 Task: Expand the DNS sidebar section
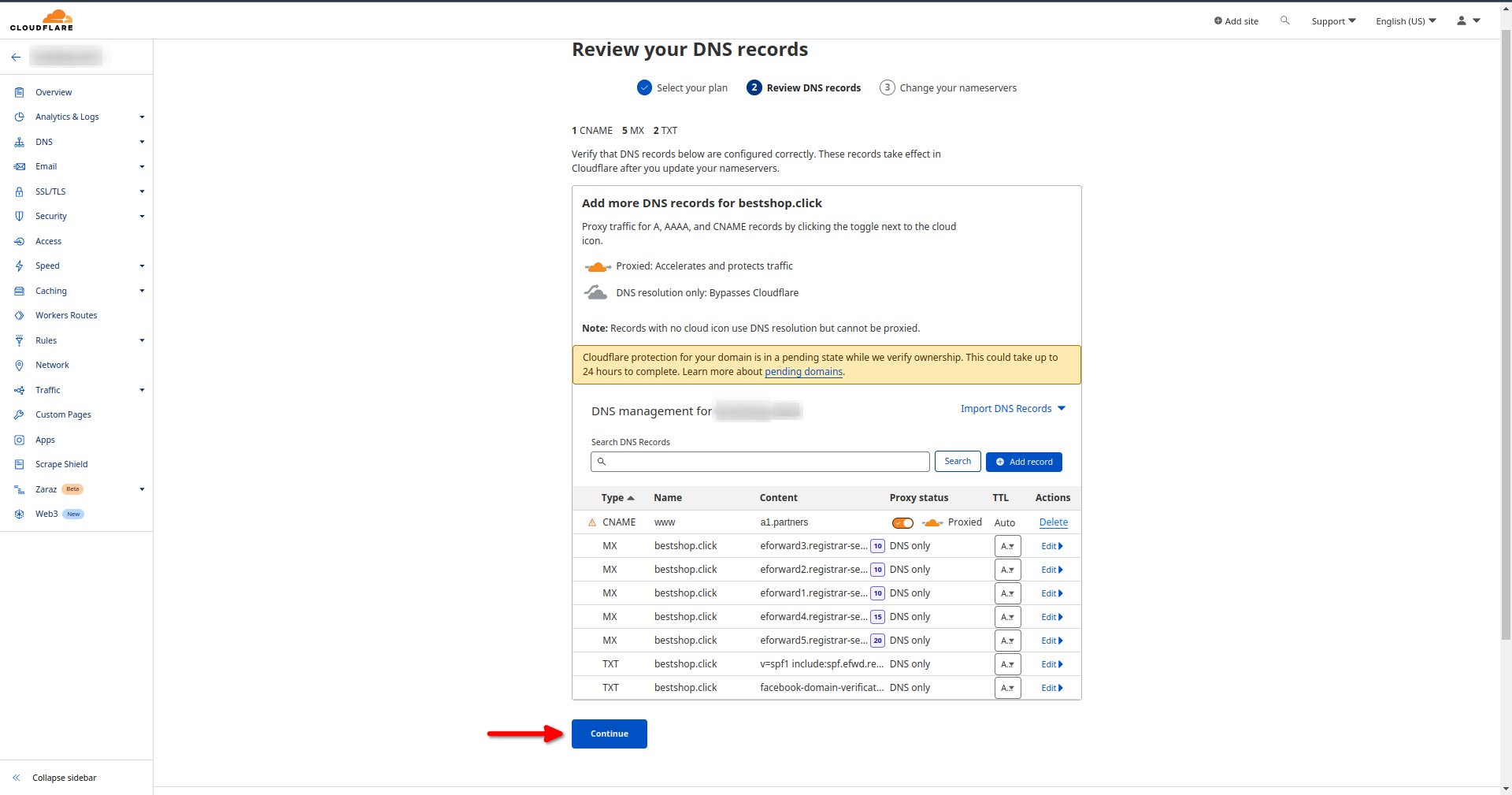[x=142, y=142]
